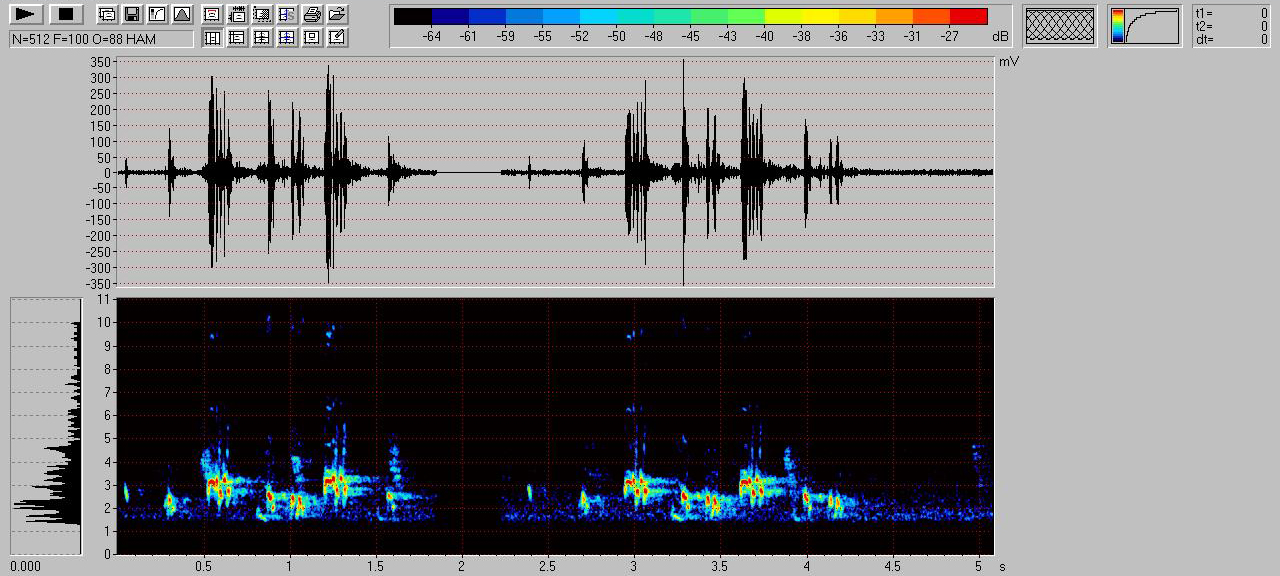Click the red -27 dB color swatch
1280x576 pixels.
pyautogui.click(x=968, y=16)
